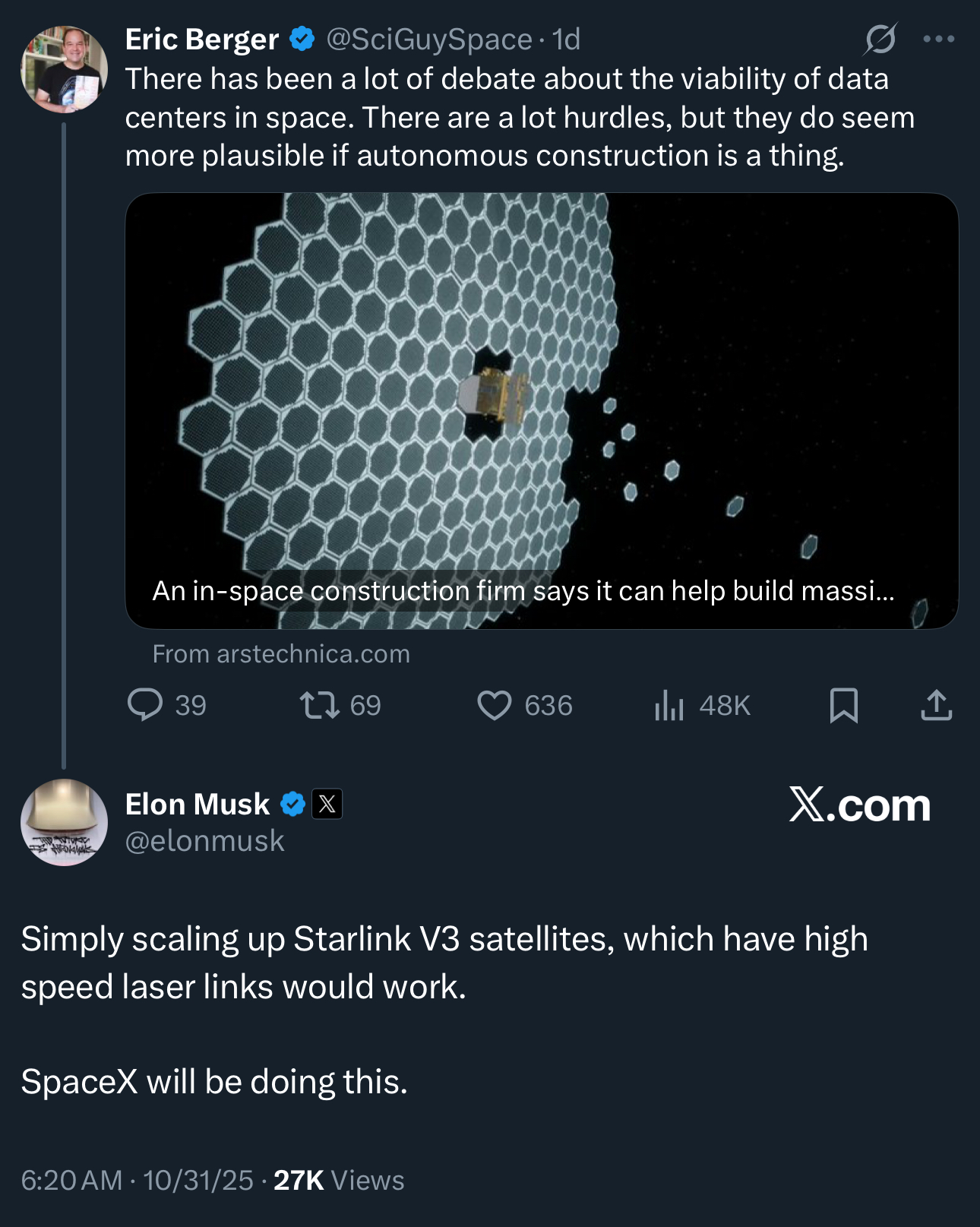
Task: Click the reply icon under Eric Berger's post
Action: 145,705
